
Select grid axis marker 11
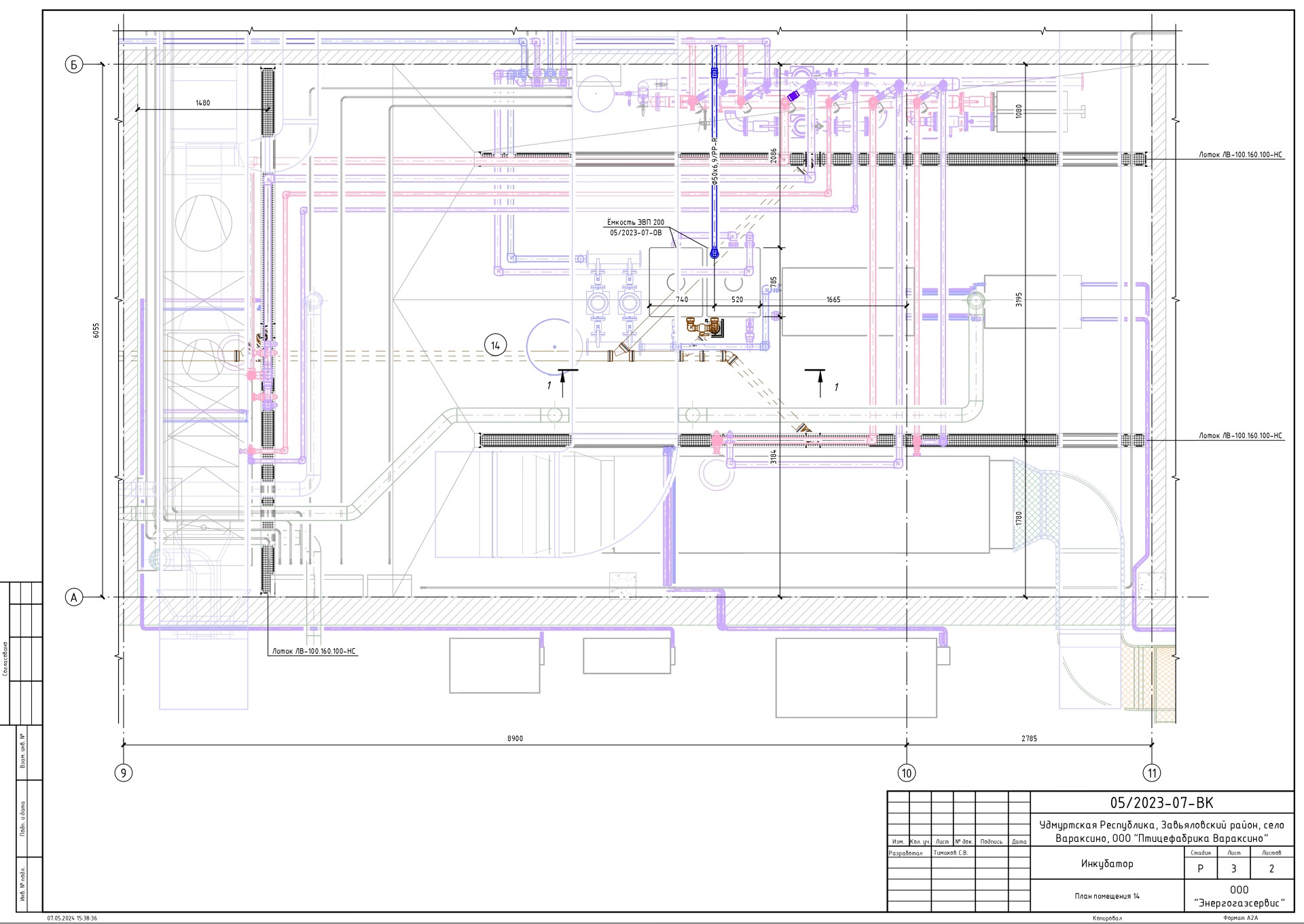pyautogui.click(x=1152, y=773)
